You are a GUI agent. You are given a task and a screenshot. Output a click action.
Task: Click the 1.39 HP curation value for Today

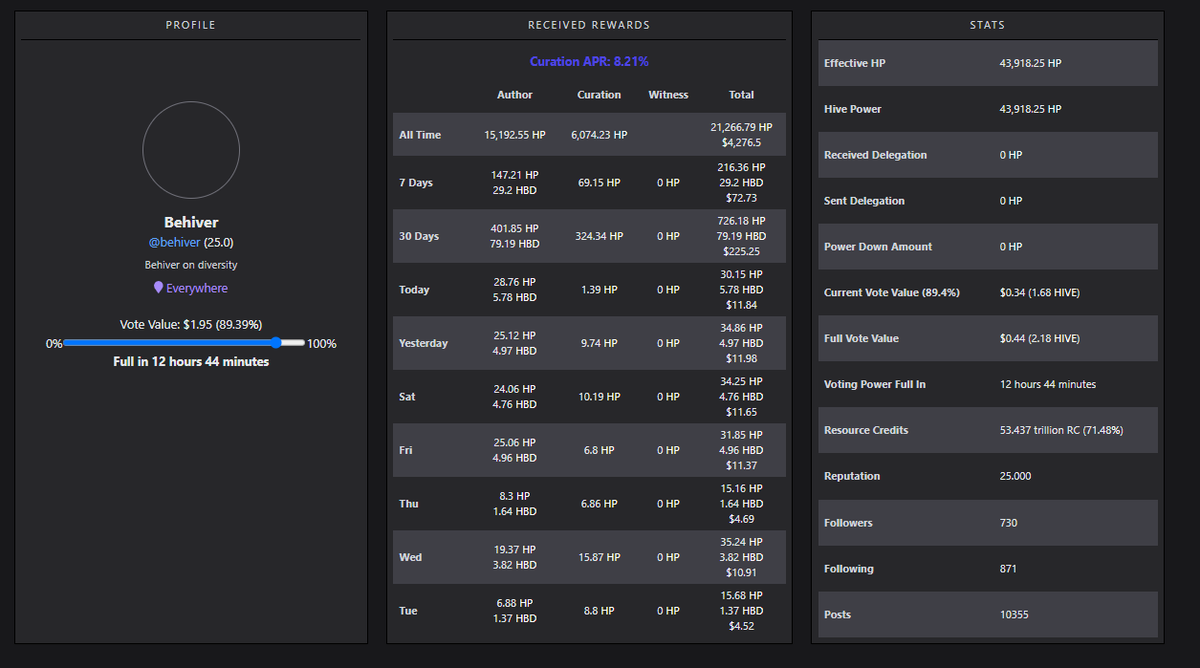click(599, 290)
